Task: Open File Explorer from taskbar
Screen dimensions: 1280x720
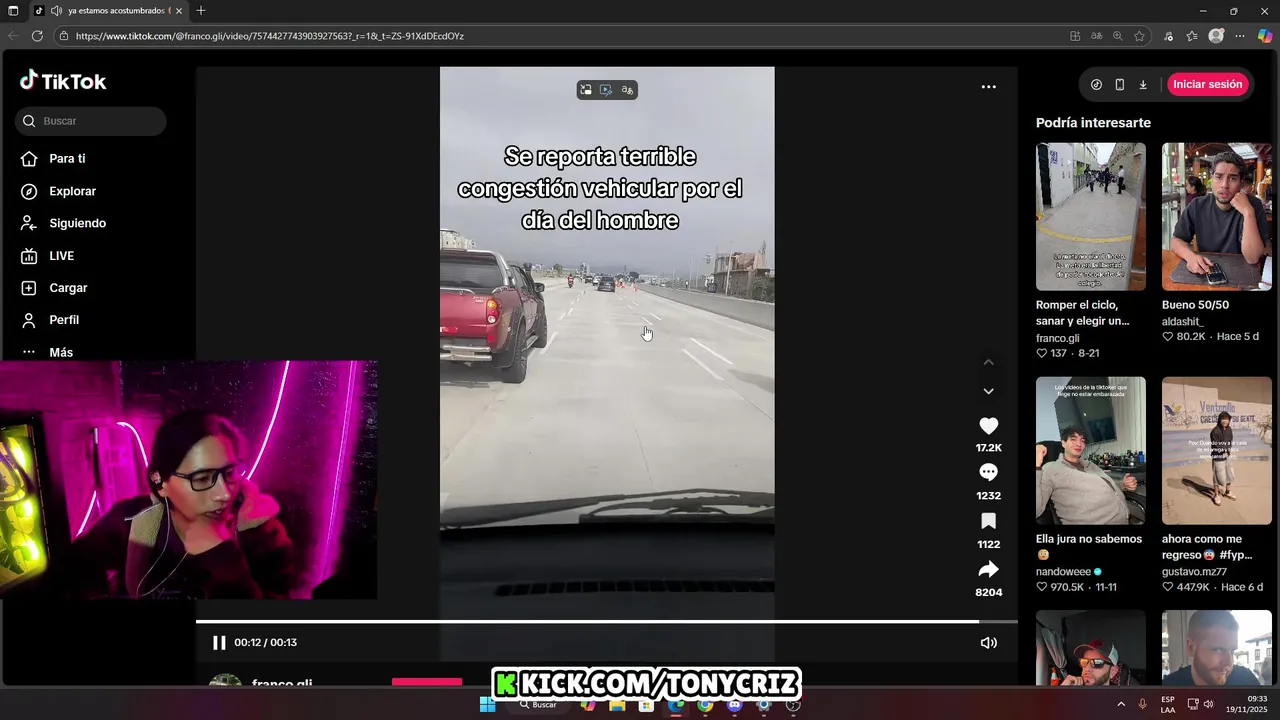Action: [617, 705]
